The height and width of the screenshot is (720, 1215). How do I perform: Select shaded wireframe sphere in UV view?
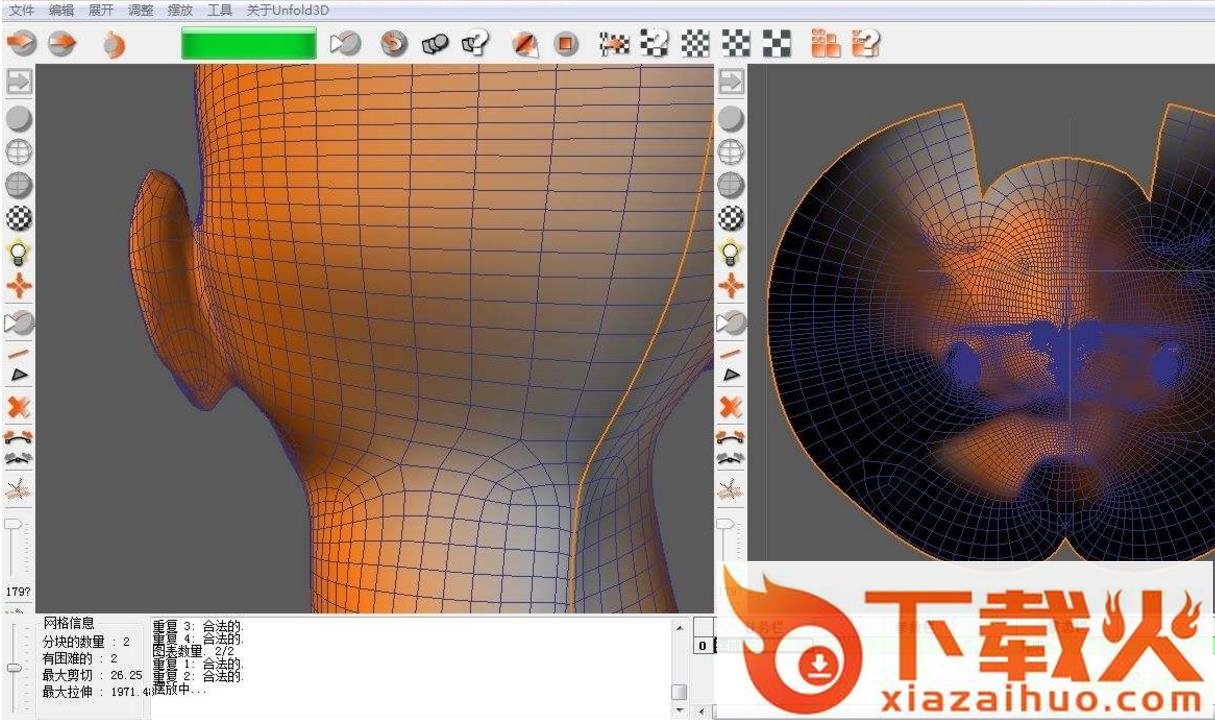pyautogui.click(x=732, y=185)
